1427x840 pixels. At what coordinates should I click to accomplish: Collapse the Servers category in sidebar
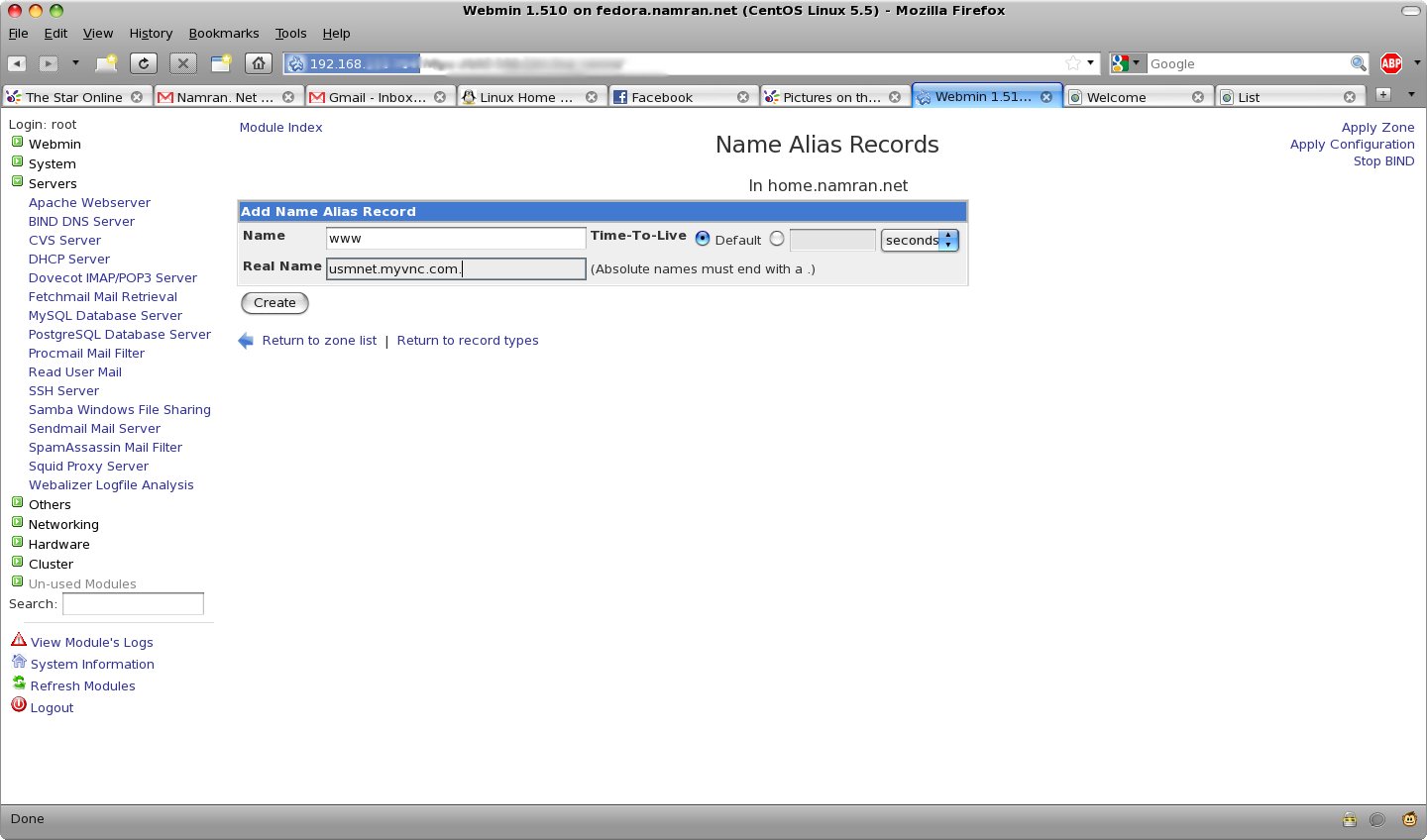[x=17, y=182]
